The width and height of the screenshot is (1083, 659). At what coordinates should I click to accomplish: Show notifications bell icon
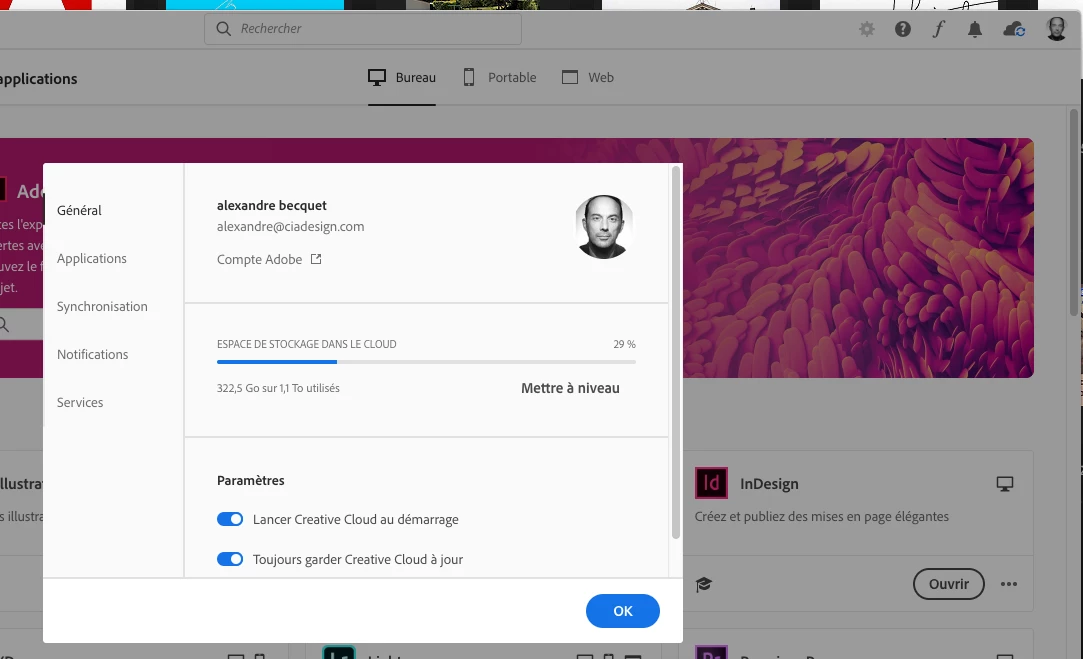(x=975, y=29)
